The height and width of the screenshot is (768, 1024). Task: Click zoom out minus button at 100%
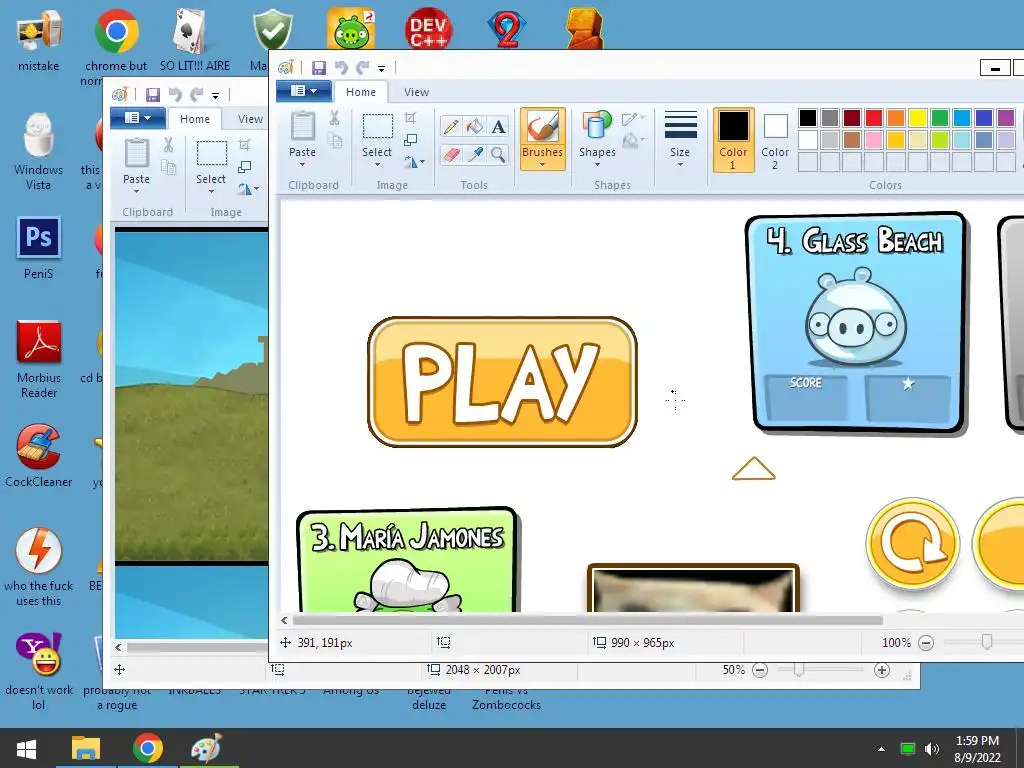pos(925,643)
